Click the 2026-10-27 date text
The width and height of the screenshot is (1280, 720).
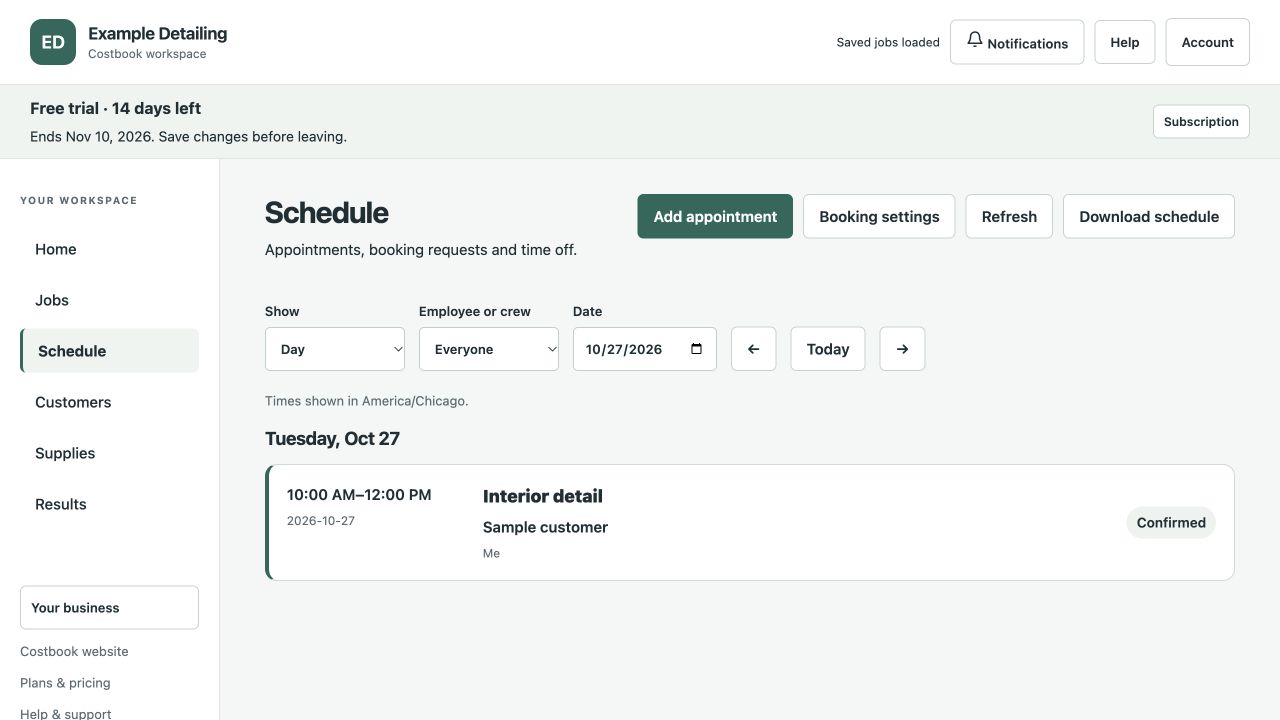pyautogui.click(x=321, y=521)
